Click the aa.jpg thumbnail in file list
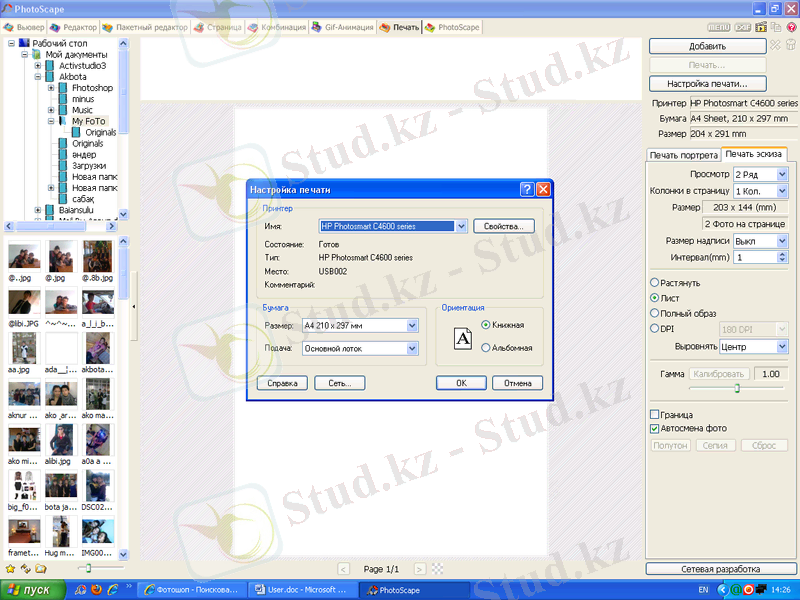Image resolution: width=800 pixels, height=600 pixels. click(x=24, y=349)
